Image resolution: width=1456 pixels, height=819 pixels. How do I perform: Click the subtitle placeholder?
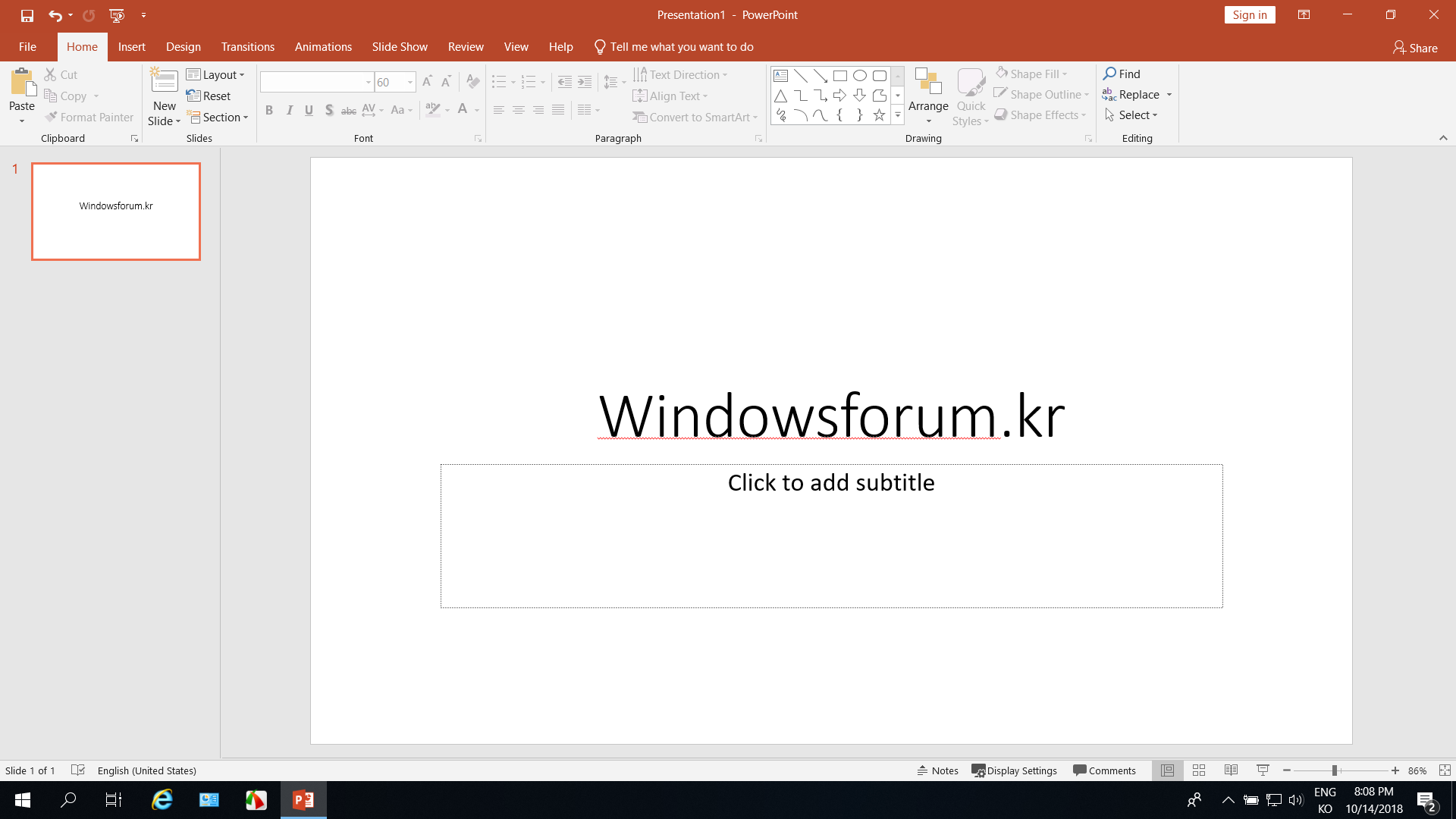point(831,535)
